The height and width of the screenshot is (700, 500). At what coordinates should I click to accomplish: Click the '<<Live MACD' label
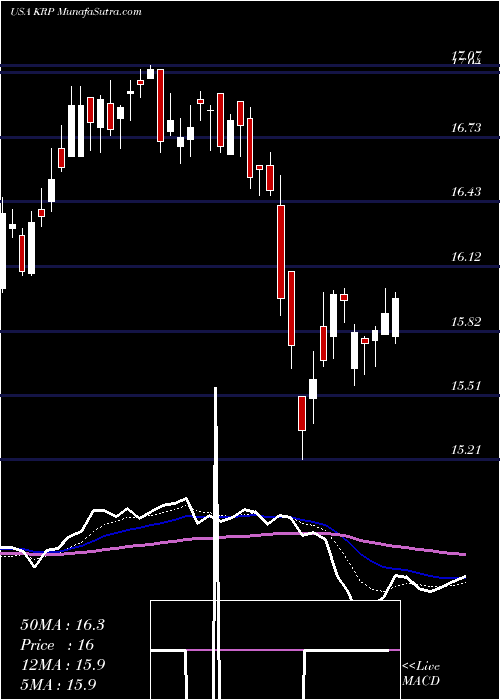click(421, 673)
